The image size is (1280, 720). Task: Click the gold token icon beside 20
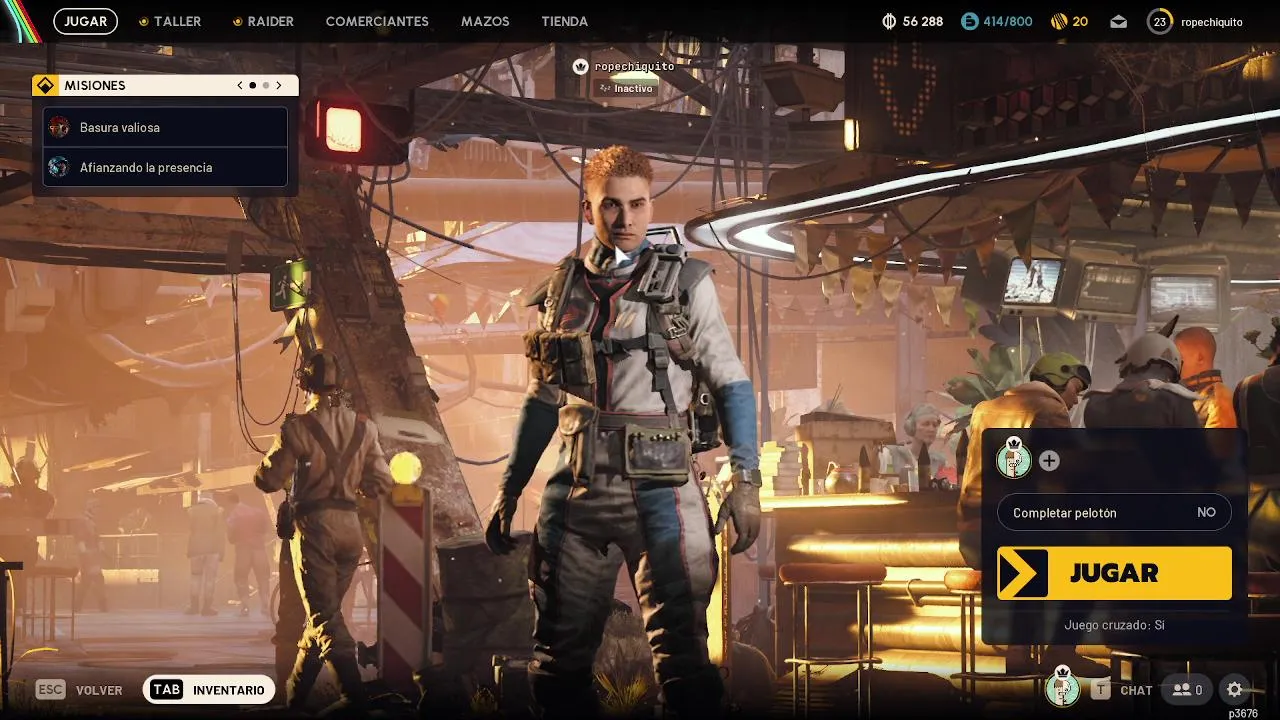1059,21
